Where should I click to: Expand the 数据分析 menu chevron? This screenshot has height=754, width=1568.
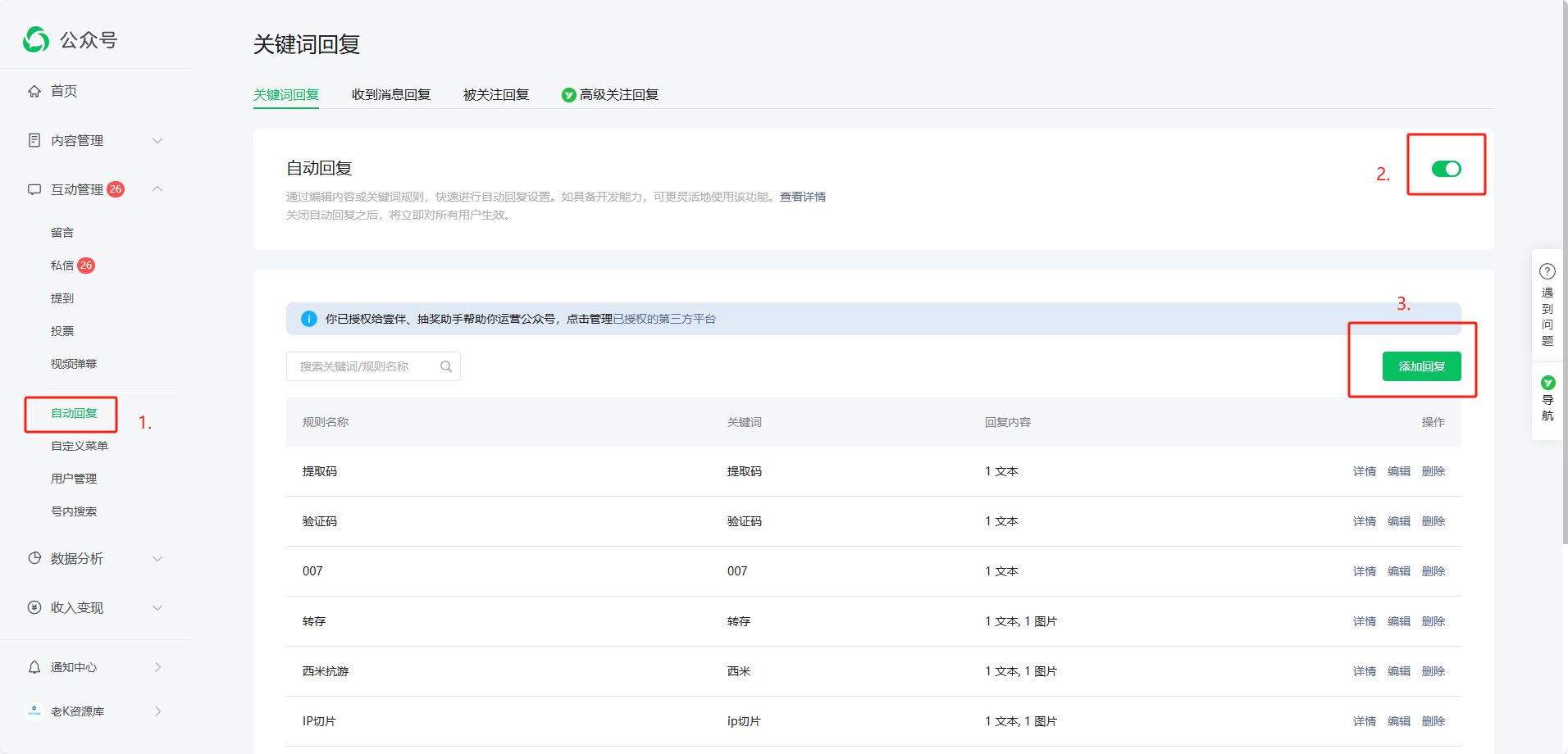[157, 558]
